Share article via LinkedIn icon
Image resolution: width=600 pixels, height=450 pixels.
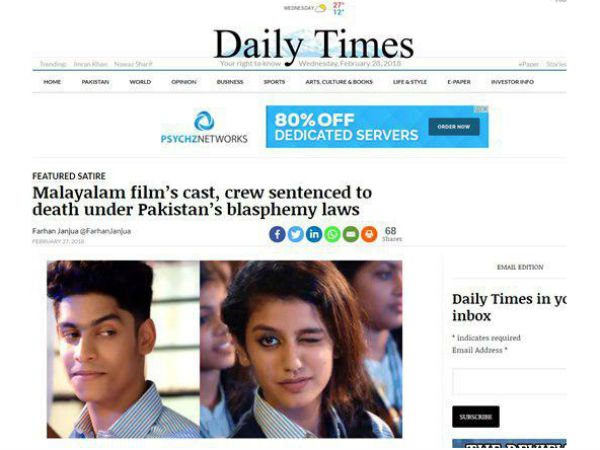[x=314, y=234]
